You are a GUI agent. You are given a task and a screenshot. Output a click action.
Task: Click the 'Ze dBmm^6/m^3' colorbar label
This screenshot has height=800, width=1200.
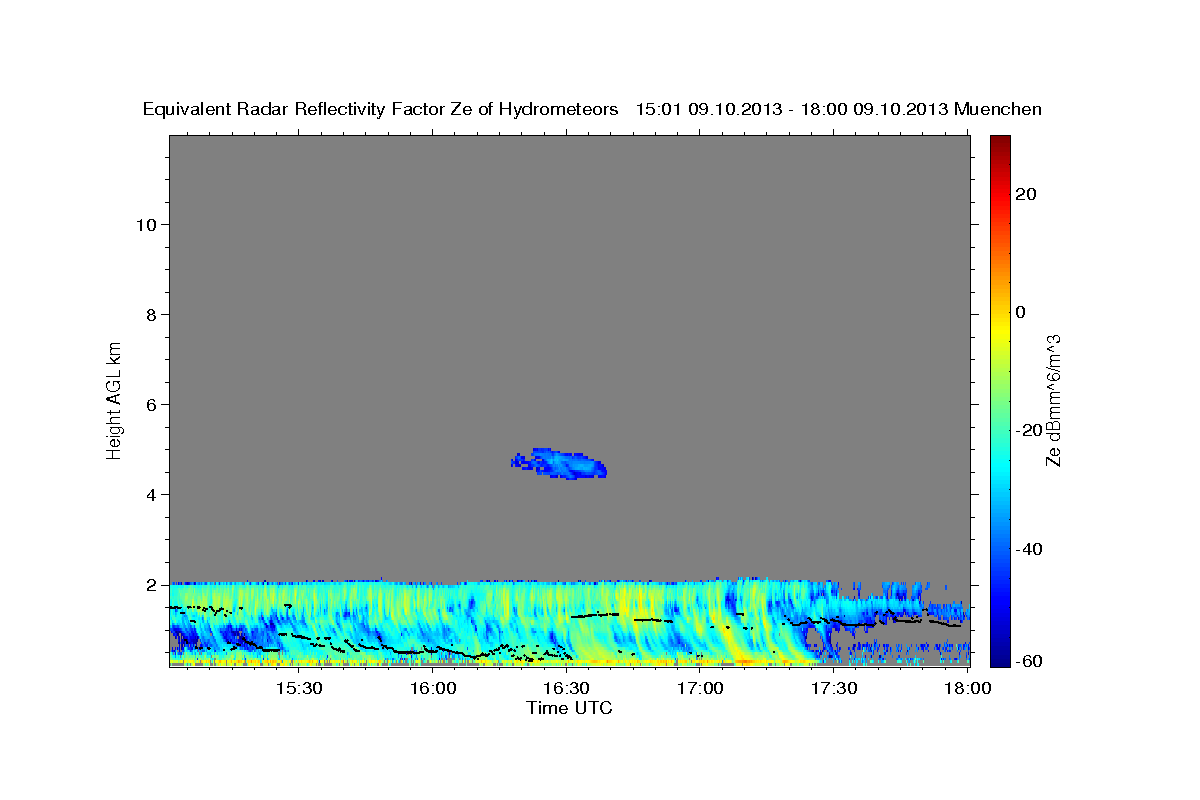(1053, 399)
